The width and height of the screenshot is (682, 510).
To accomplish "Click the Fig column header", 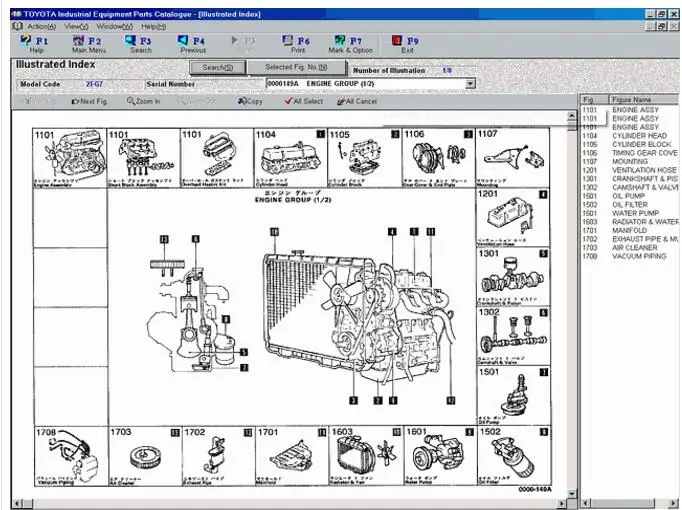I will click(x=594, y=100).
